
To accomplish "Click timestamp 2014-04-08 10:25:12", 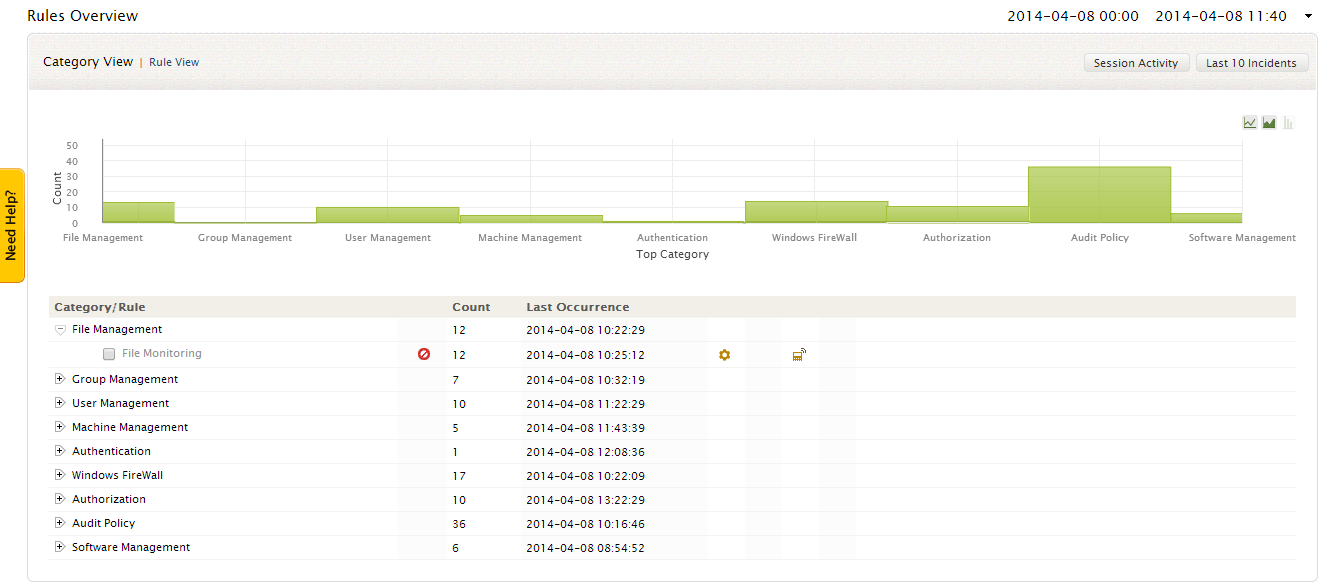I will click(x=585, y=355).
